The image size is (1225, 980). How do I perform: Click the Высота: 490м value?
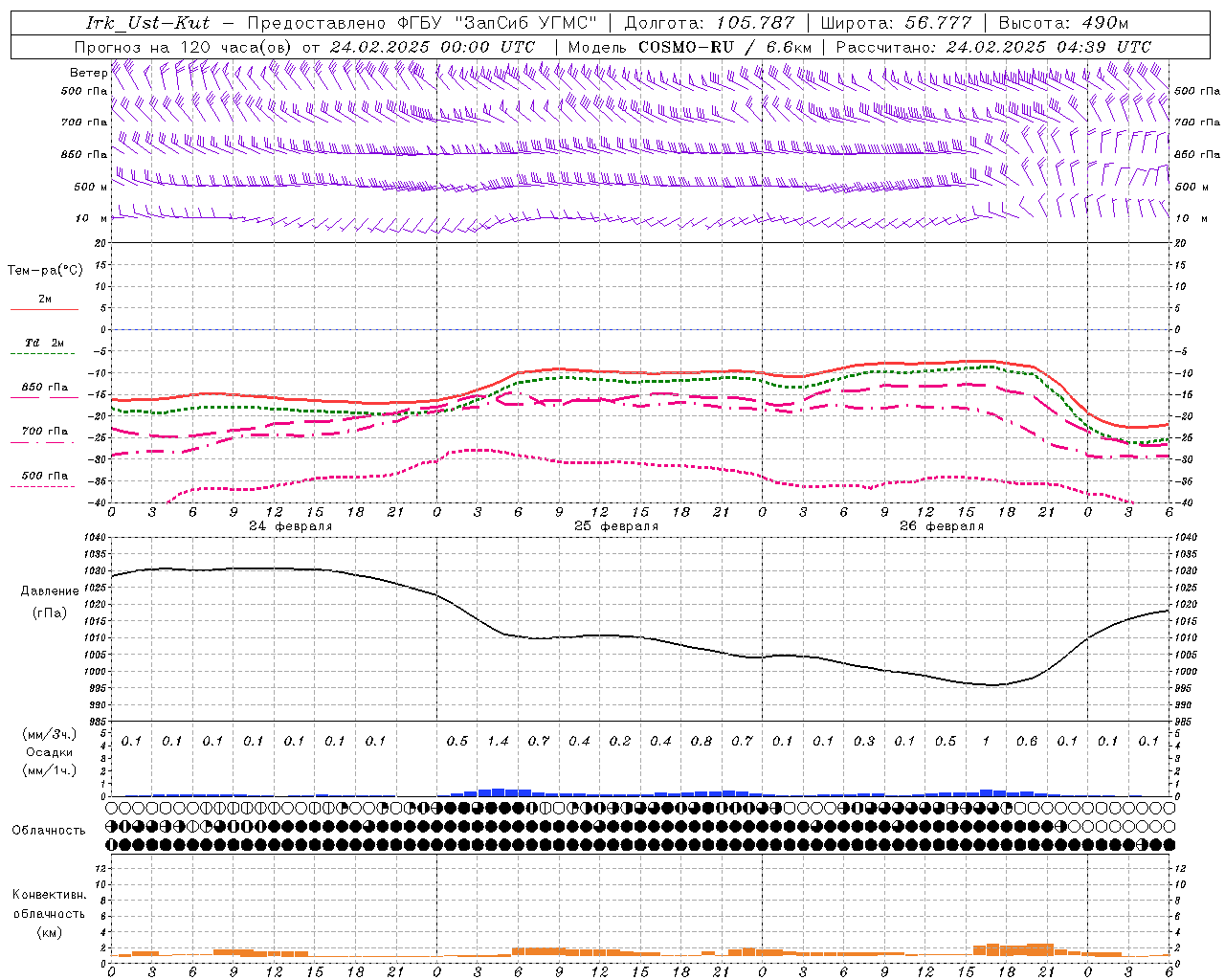pos(1063,23)
